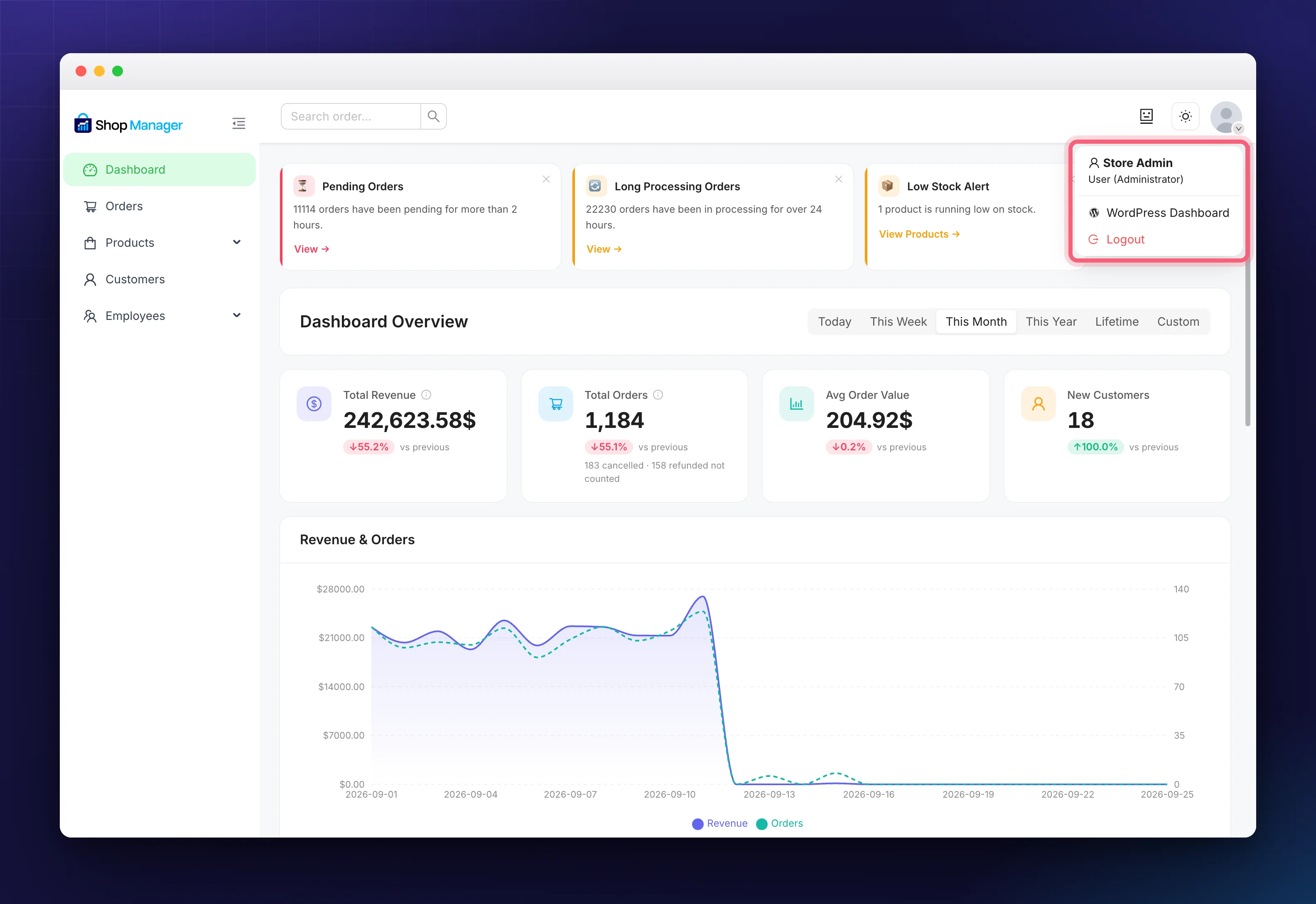1316x904 pixels.
Task: Open the View Products link
Action: click(919, 234)
